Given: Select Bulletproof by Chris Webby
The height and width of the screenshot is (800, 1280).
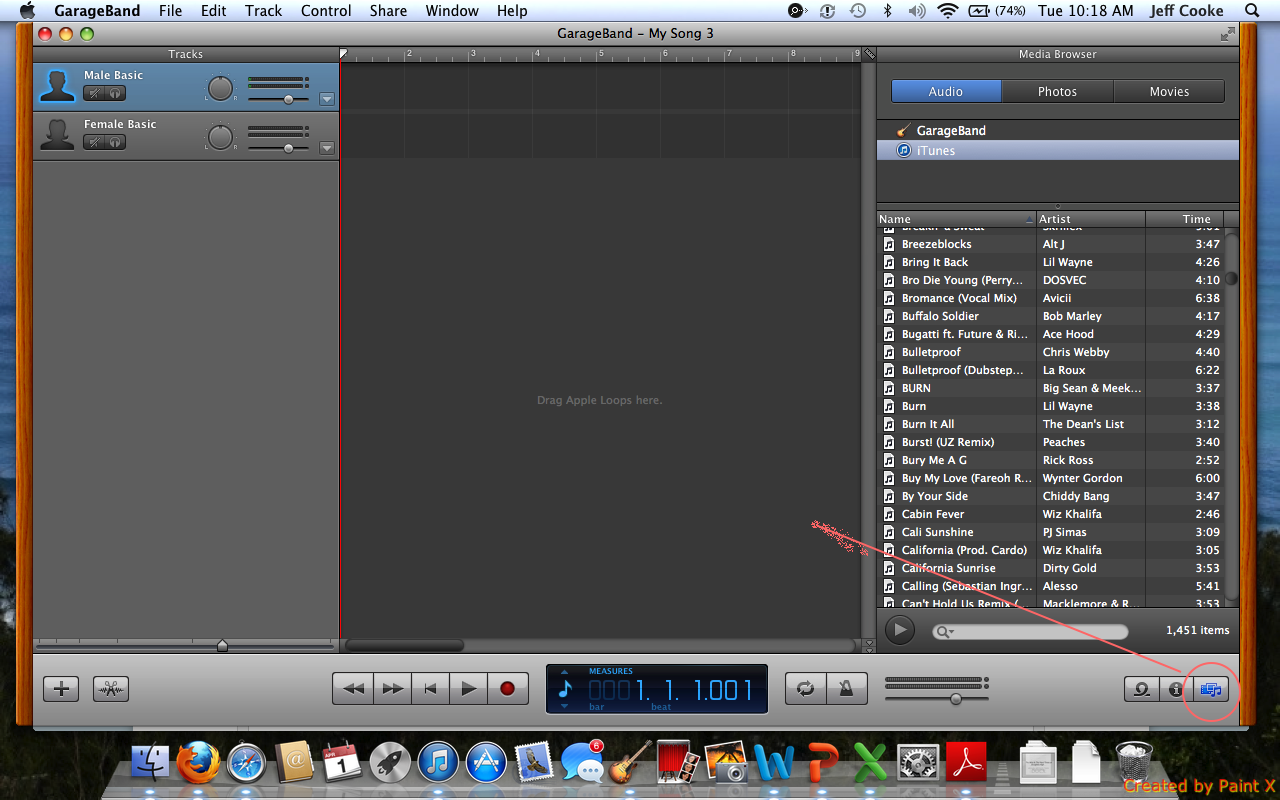Looking at the screenshot, I should tap(1050, 352).
